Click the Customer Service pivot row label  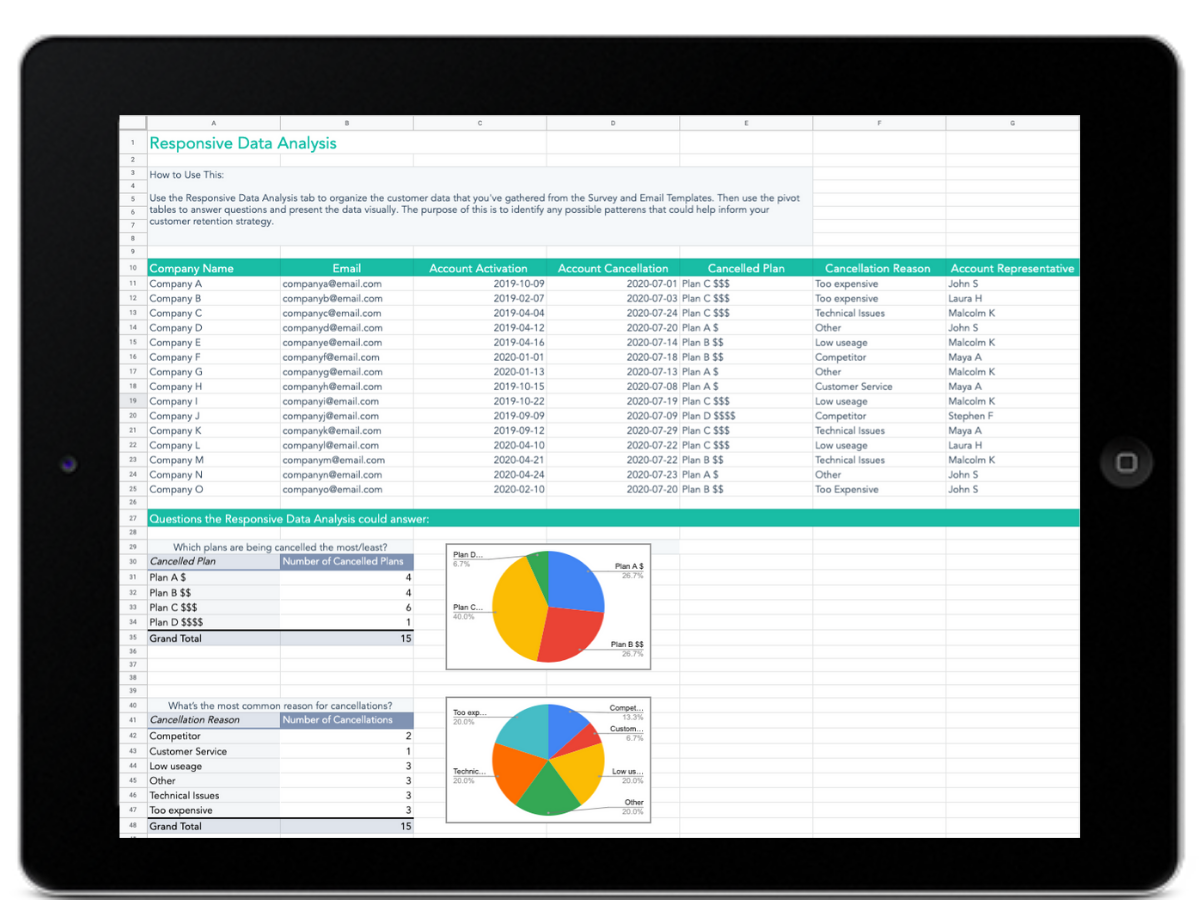[x=188, y=751]
